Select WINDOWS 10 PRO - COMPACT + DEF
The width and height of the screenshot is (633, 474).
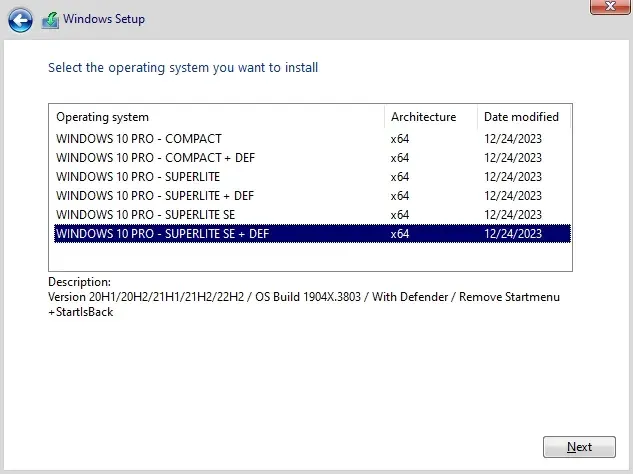(x=312, y=157)
